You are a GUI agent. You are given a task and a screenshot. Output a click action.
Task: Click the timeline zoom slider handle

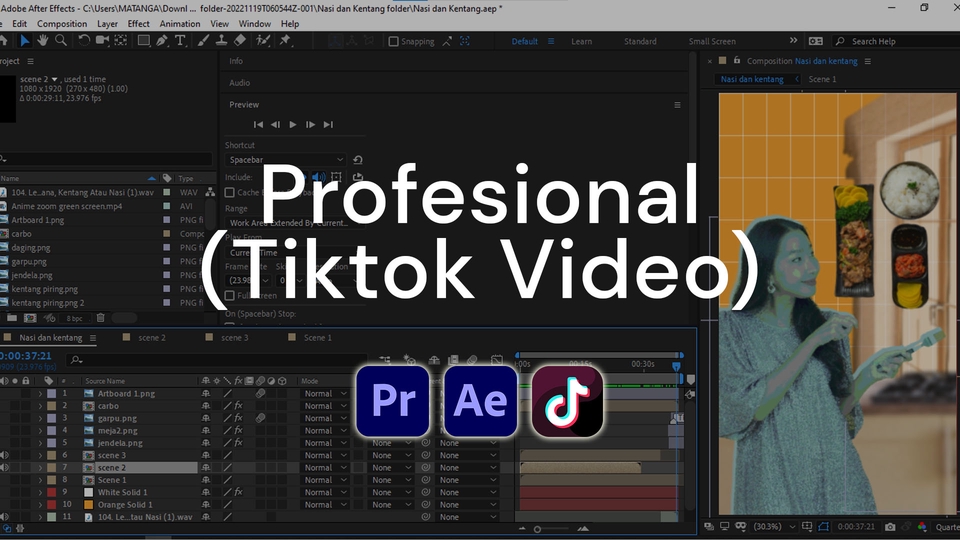point(538,529)
